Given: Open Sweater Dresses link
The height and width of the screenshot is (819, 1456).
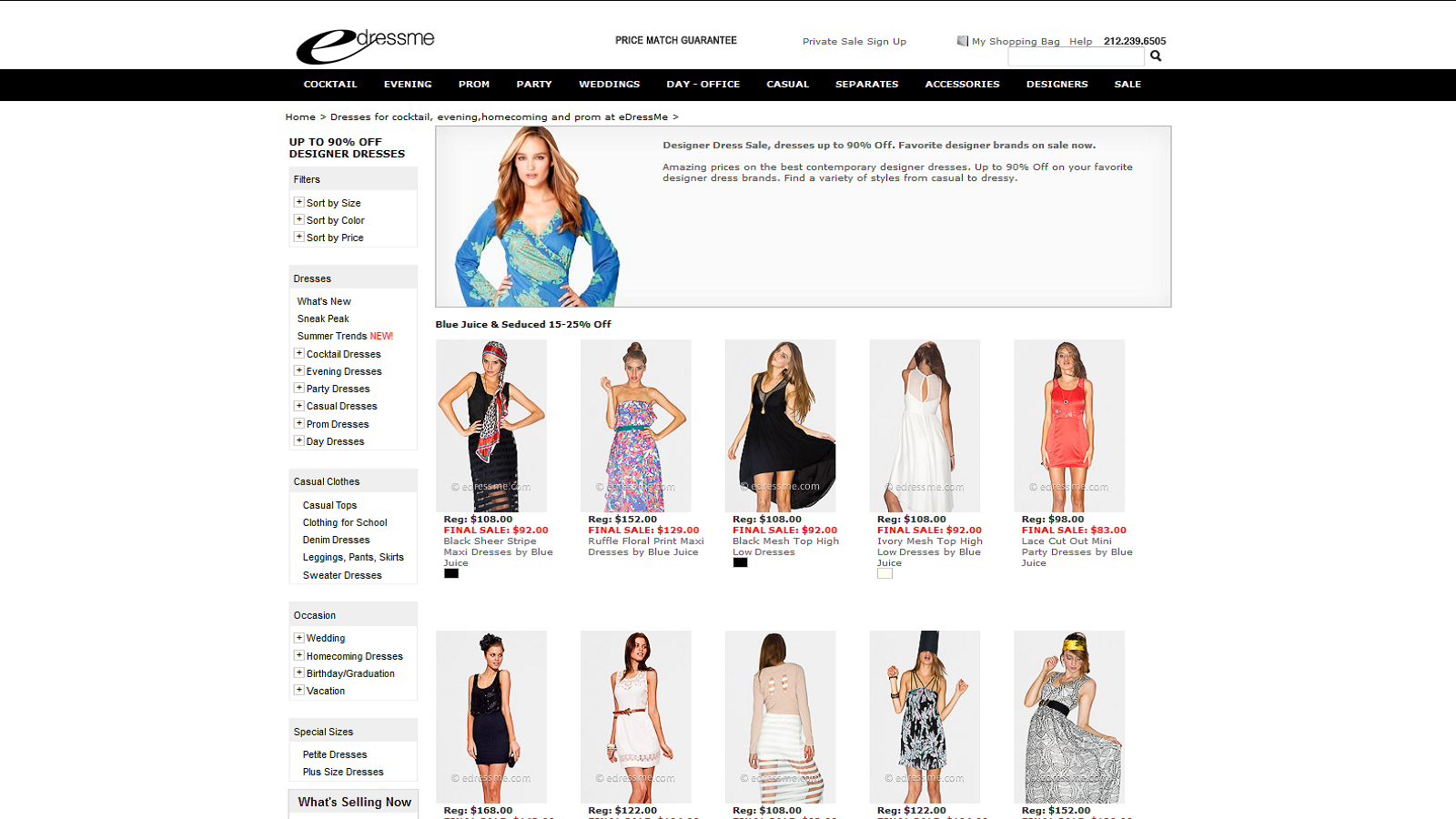Looking at the screenshot, I should 342,575.
